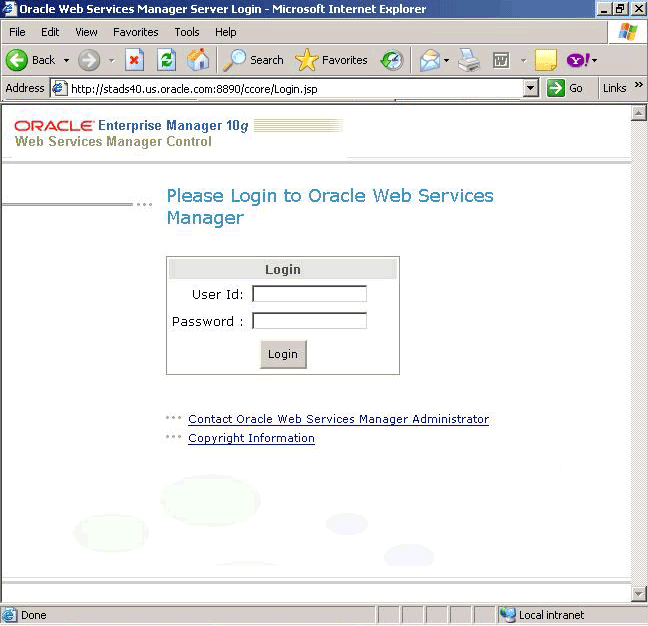The width and height of the screenshot is (648, 626).
Task: Click the yellow sticky note icon
Action: [546, 60]
